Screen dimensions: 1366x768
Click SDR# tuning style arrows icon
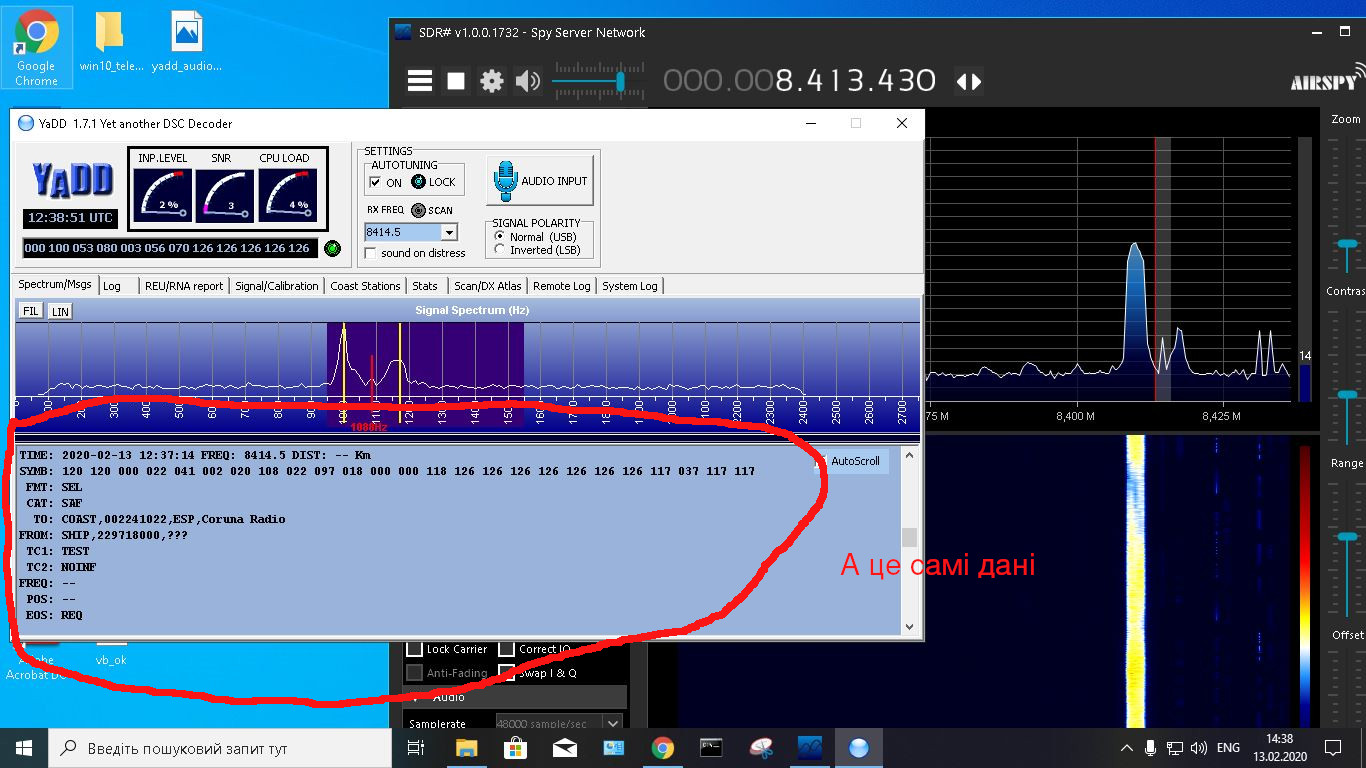pyautogui.click(x=969, y=81)
